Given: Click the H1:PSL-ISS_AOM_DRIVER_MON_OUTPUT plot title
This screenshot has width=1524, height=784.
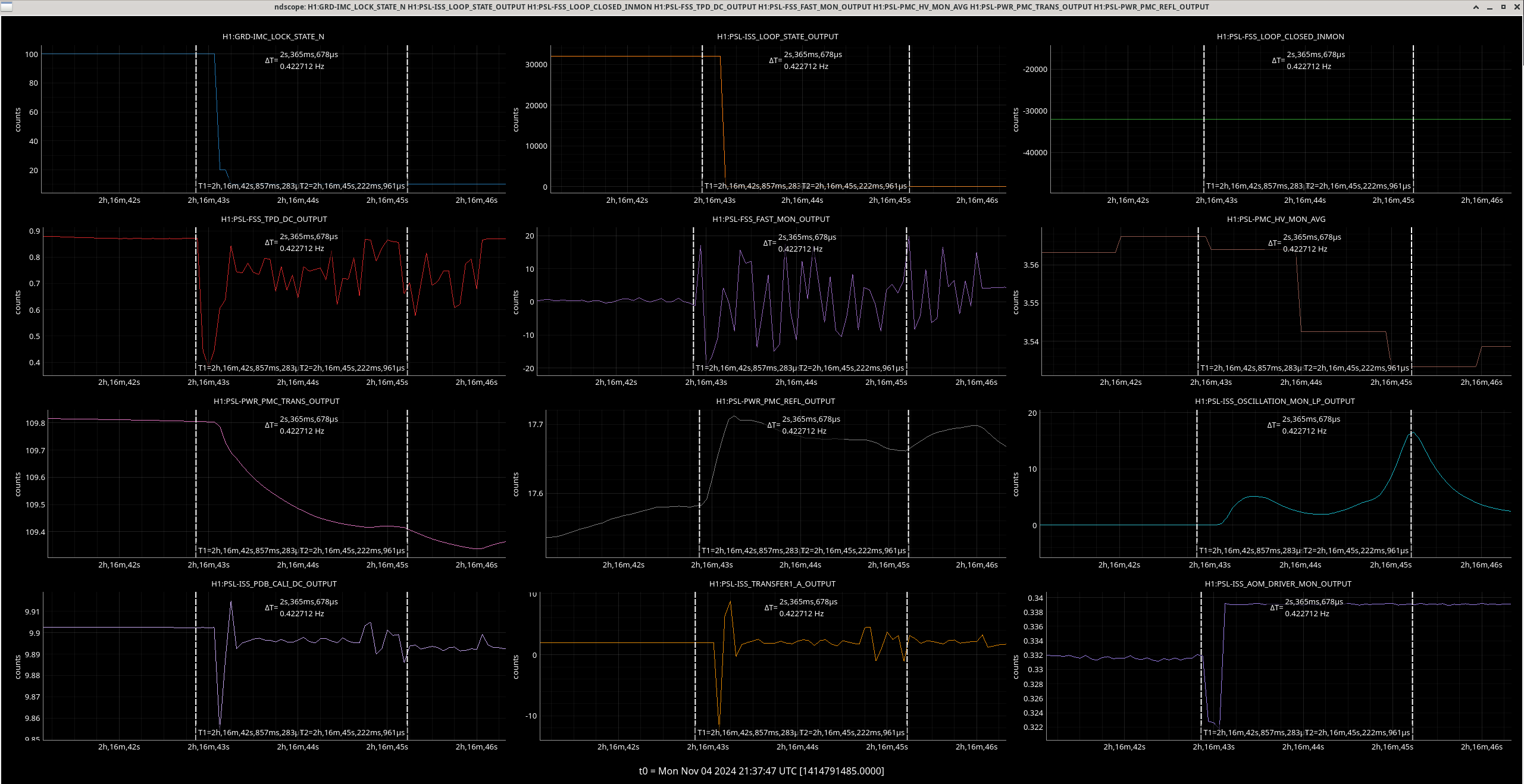Looking at the screenshot, I should pos(1278,584).
